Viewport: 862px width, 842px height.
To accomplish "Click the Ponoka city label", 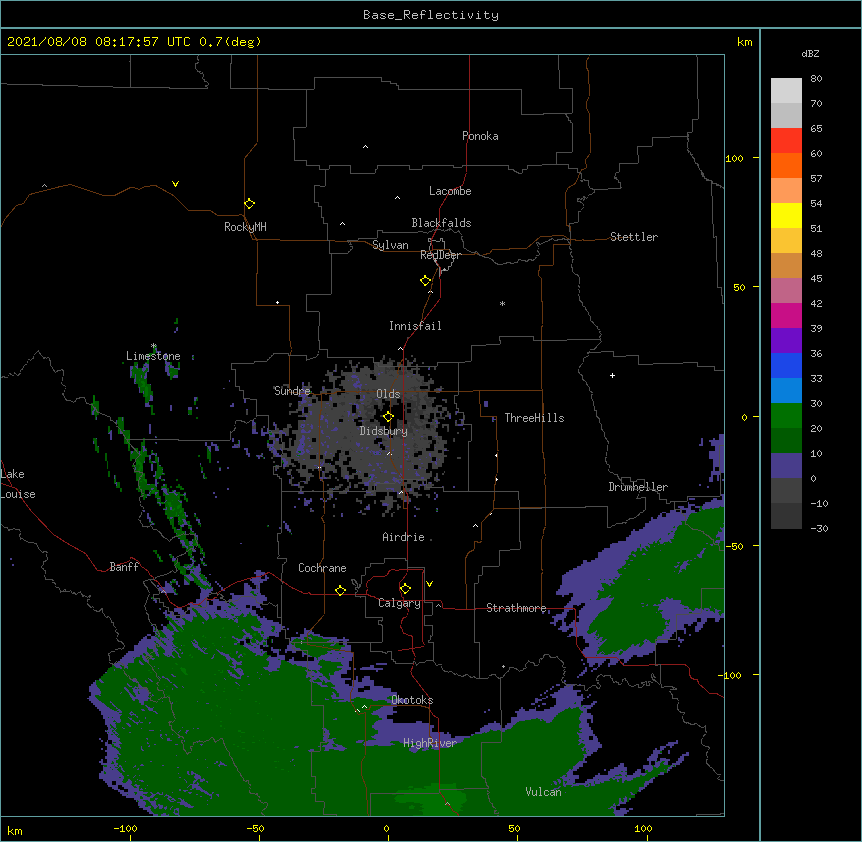I will point(480,136).
